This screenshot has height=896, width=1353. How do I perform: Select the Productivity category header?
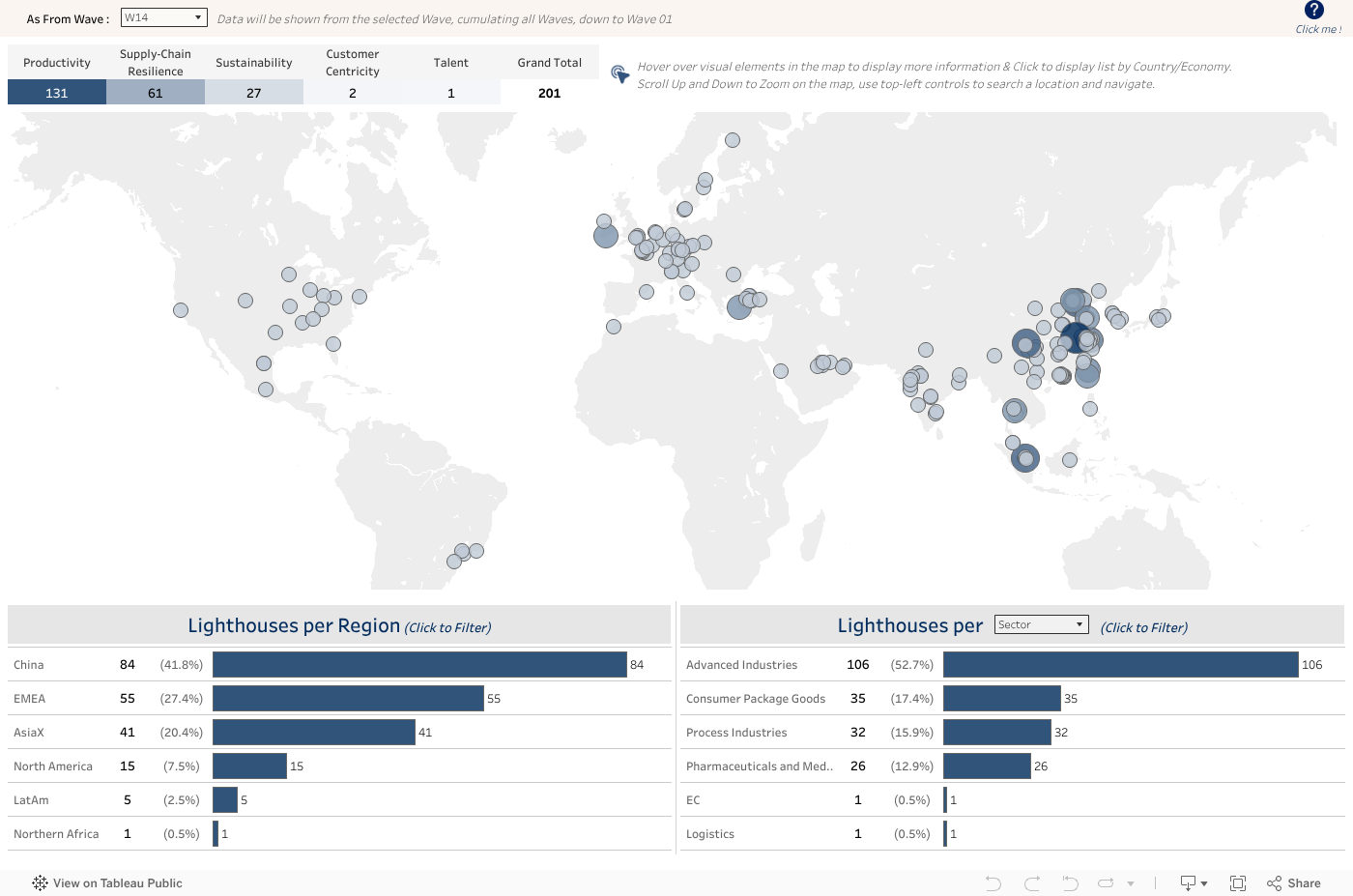click(57, 63)
